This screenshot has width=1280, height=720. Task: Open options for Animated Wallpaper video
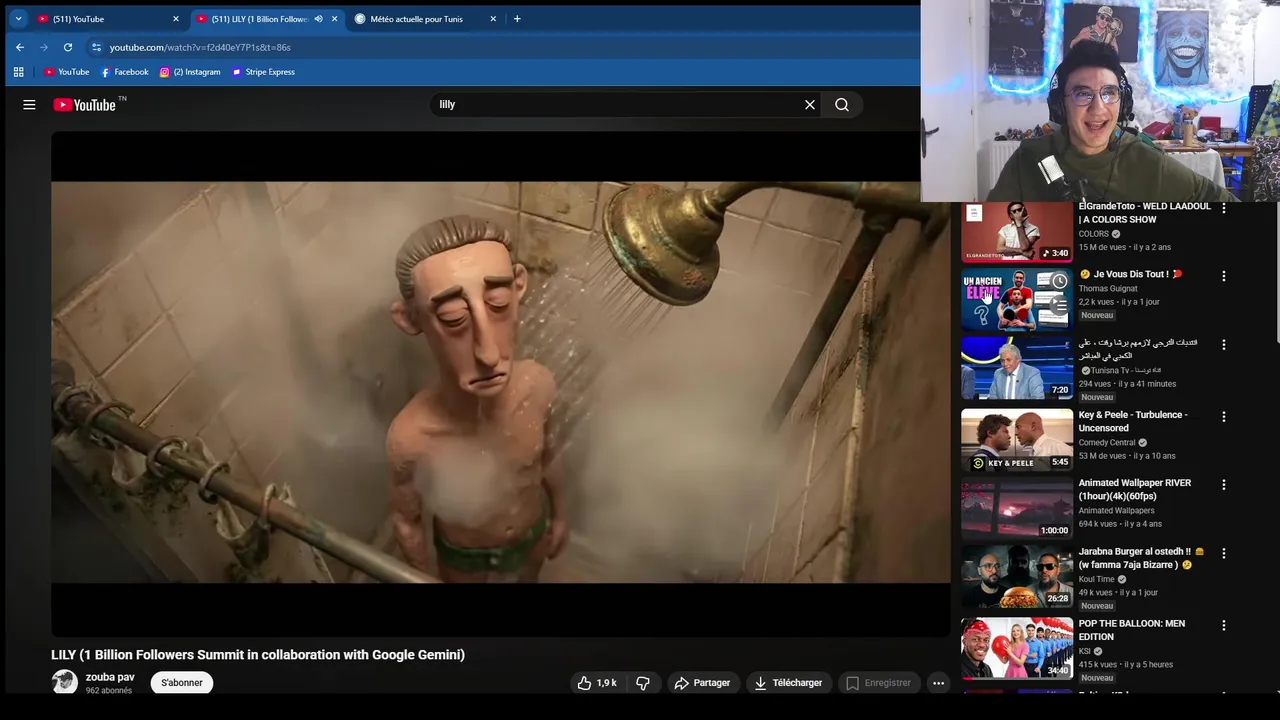(x=1223, y=484)
